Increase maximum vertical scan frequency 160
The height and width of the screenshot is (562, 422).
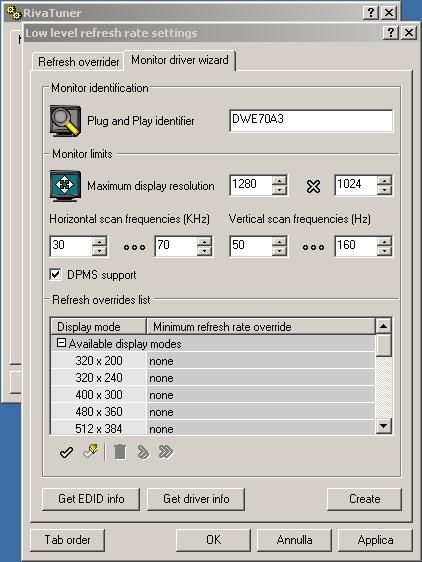384,241
